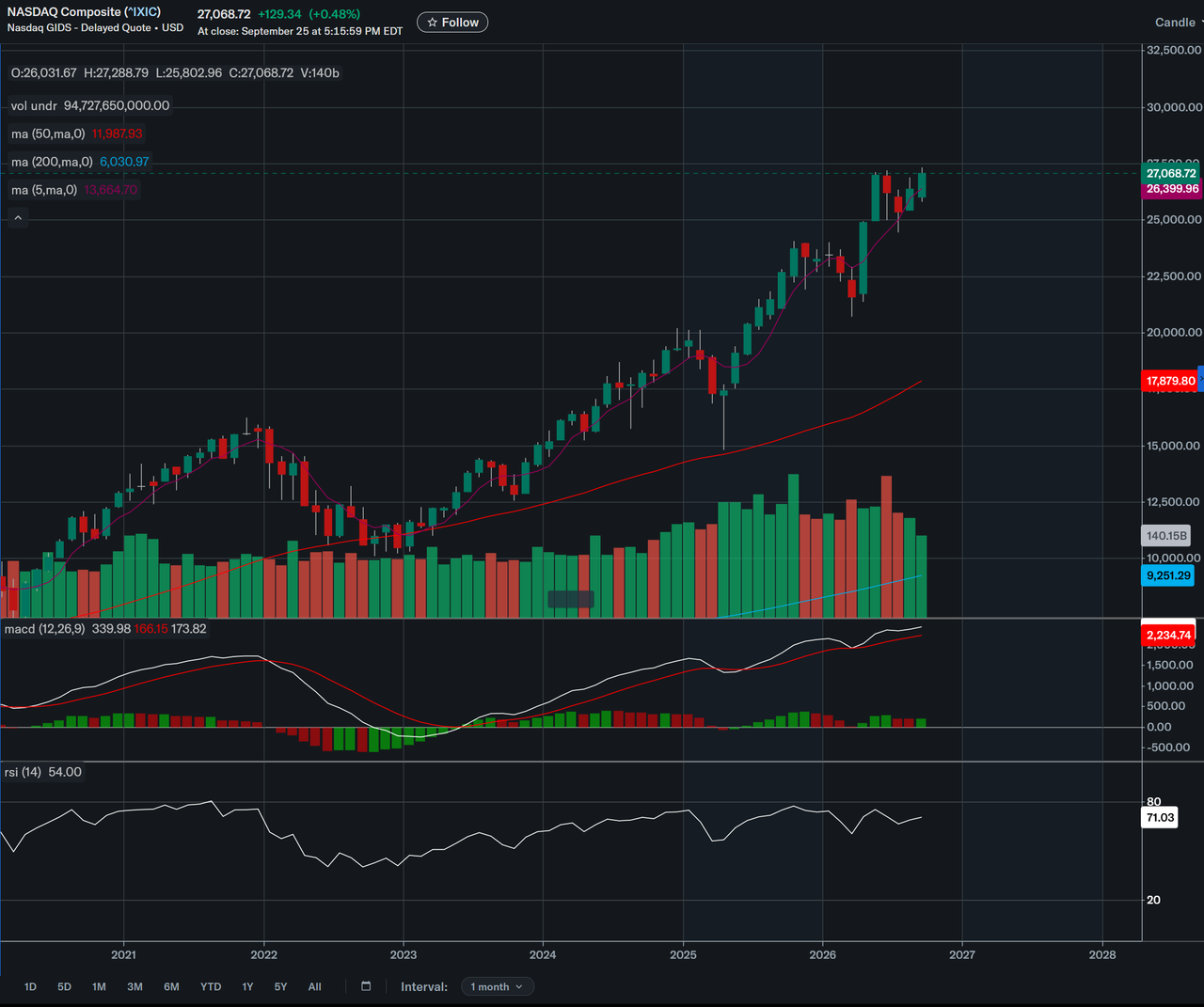1204x1007 pixels.
Task: Click the red 2,234.74 MACD axis tag
Action: click(1168, 635)
